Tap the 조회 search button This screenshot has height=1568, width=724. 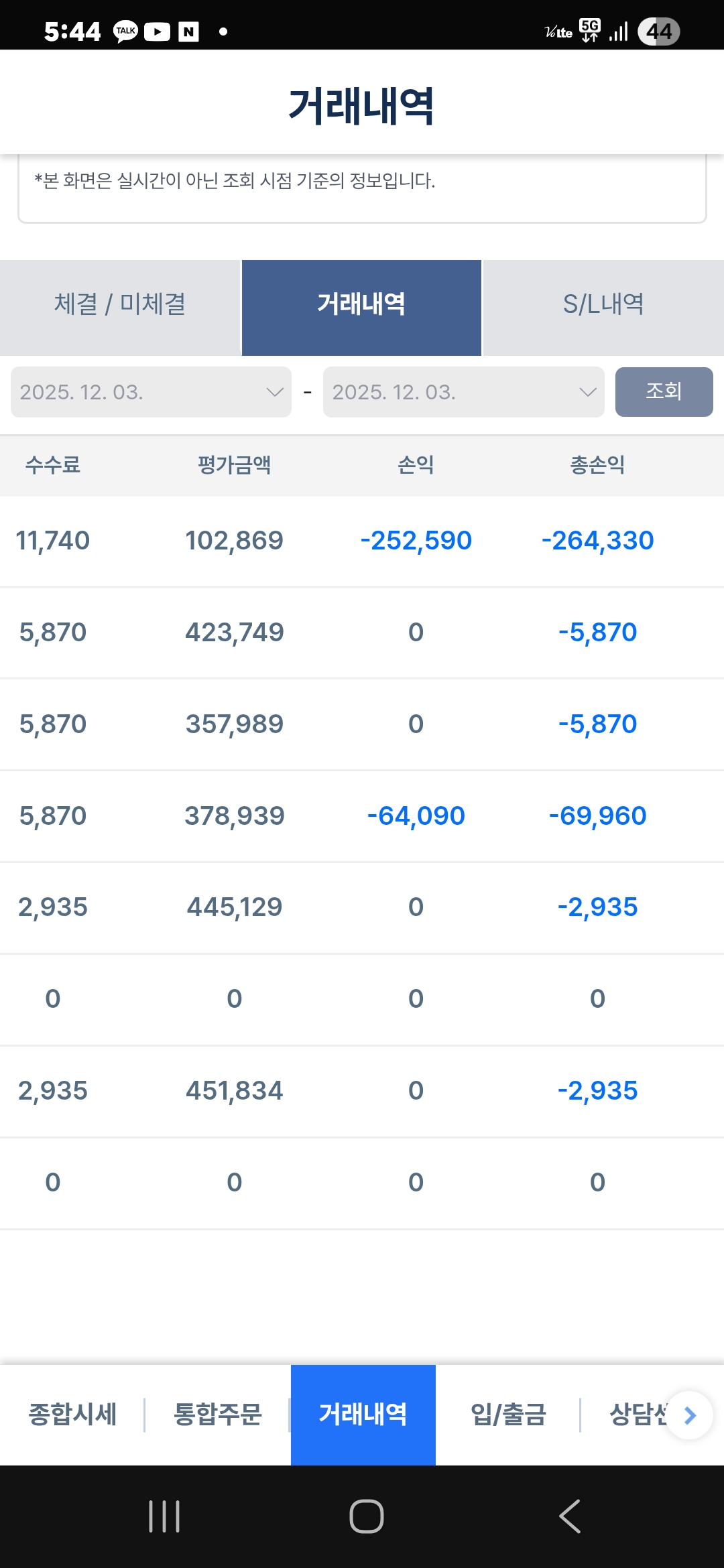coord(664,392)
